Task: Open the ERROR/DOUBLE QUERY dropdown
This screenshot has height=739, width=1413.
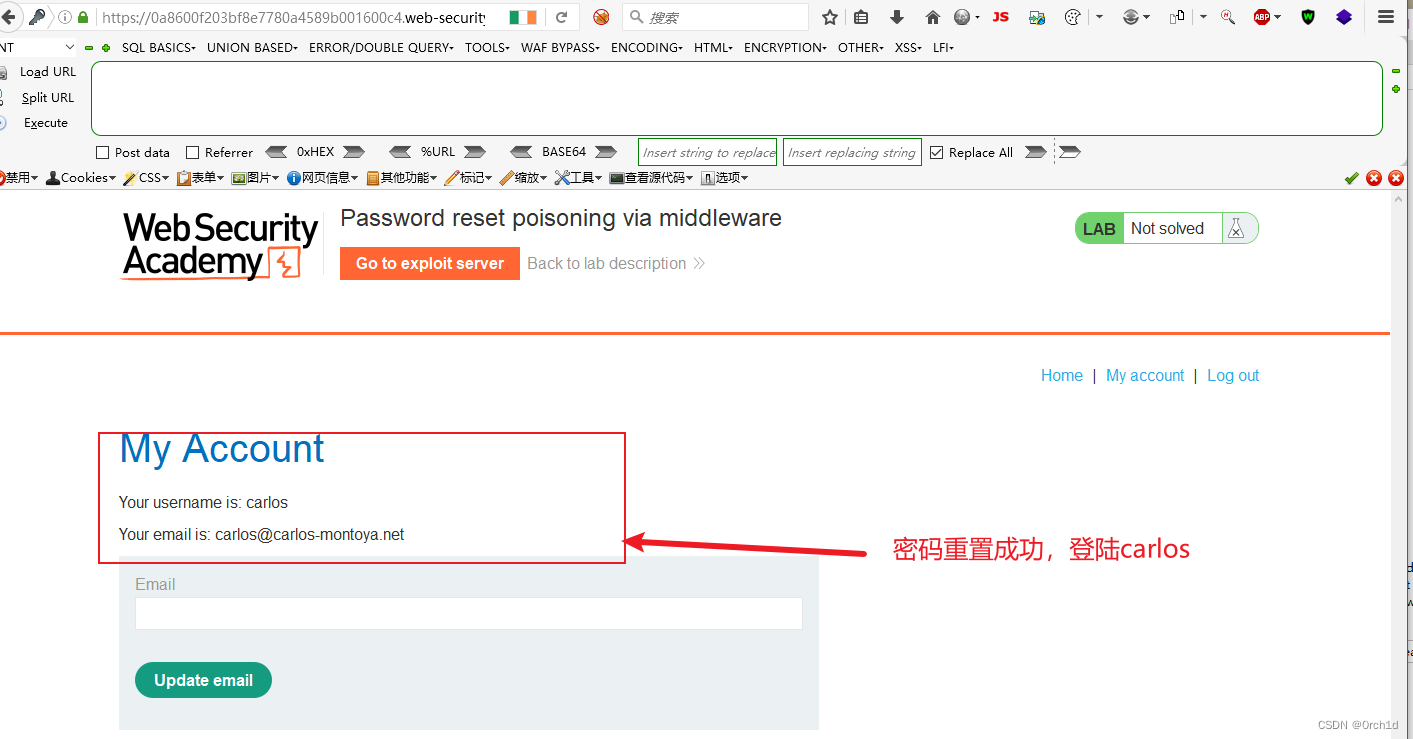Action: tap(381, 48)
